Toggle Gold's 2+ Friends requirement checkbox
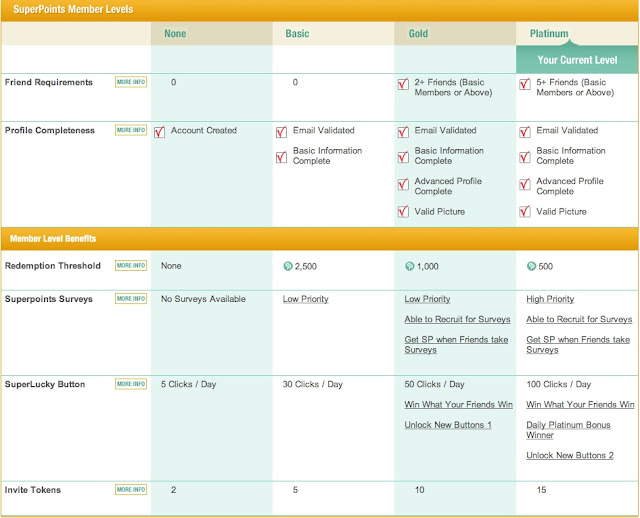 pyautogui.click(x=403, y=84)
